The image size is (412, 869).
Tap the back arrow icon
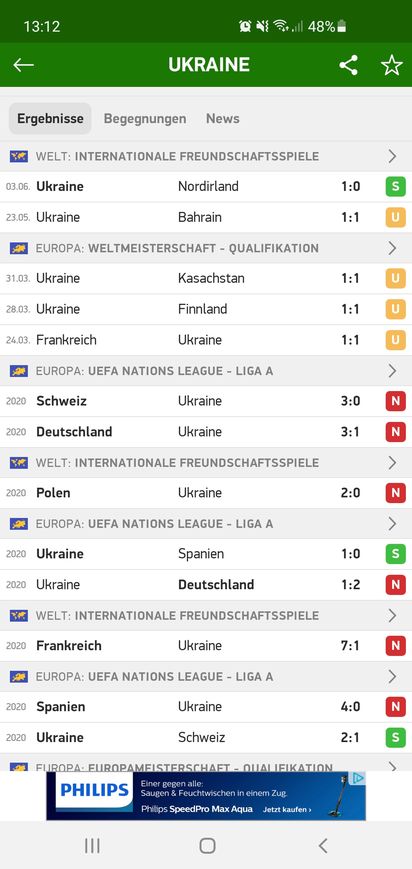23,65
